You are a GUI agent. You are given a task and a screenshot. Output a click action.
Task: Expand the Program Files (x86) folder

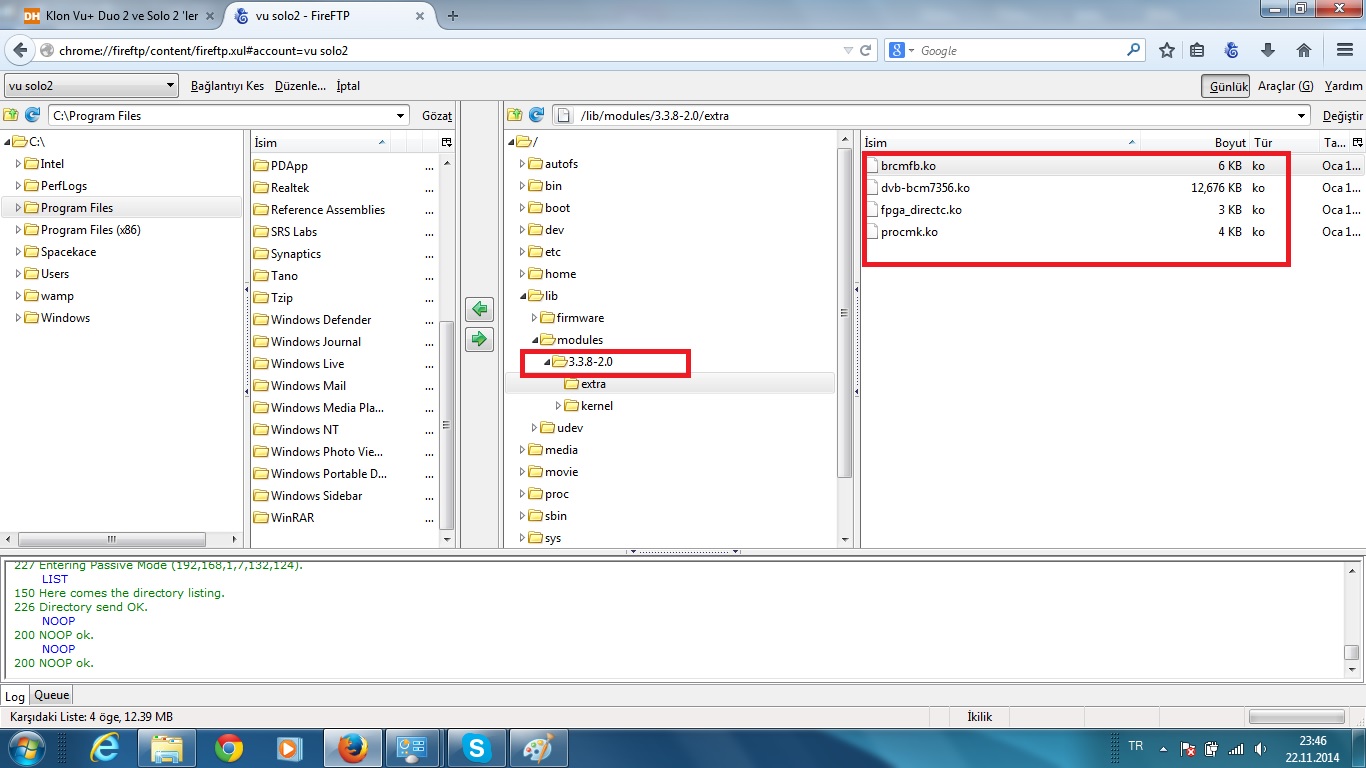click(x=18, y=230)
